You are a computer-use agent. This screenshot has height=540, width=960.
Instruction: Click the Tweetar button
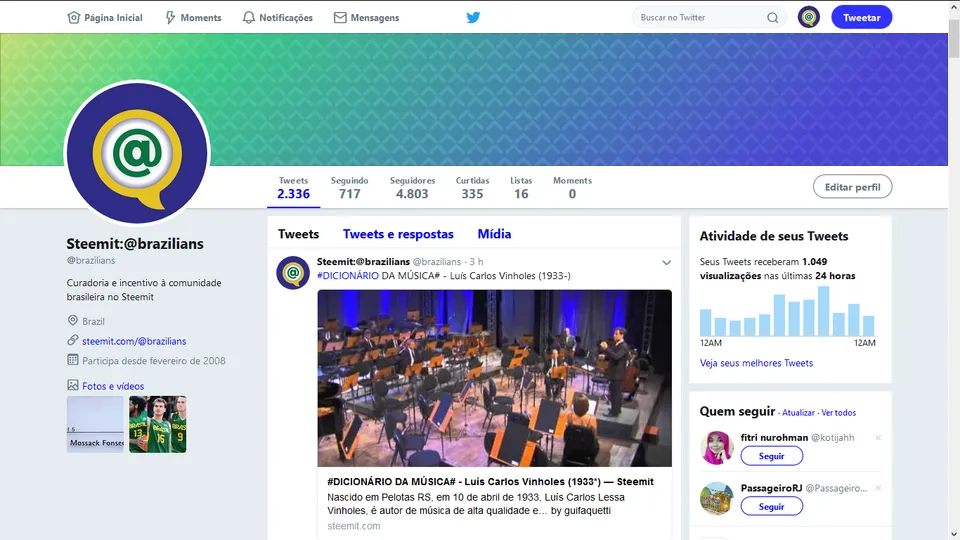click(x=861, y=17)
